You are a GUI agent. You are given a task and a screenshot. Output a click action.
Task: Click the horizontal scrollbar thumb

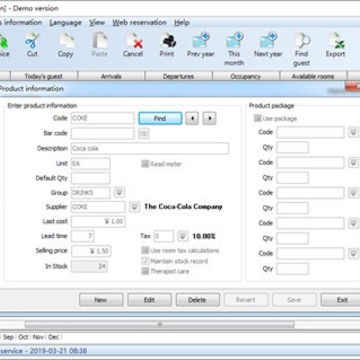160,324
